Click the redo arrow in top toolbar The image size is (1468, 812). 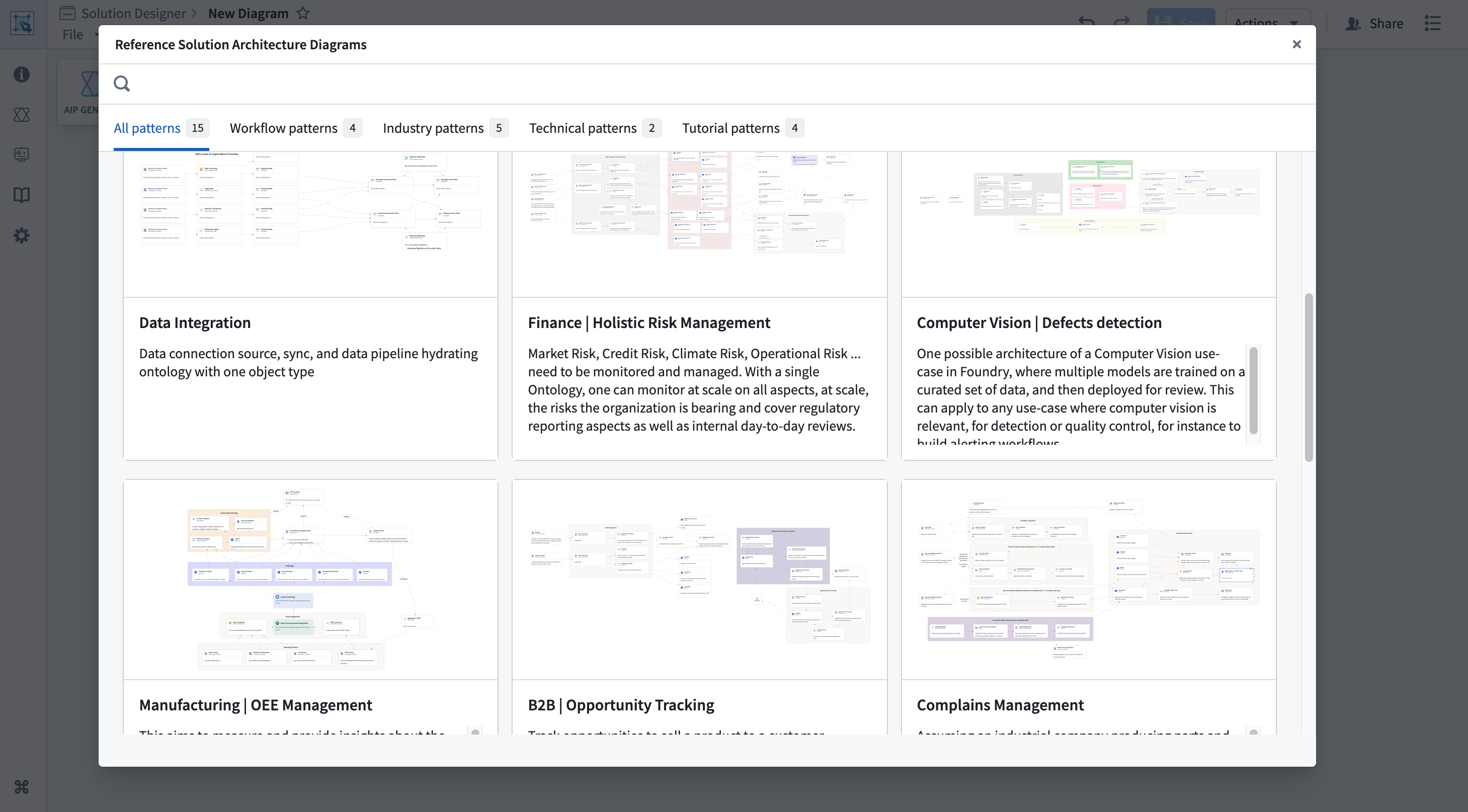click(x=1122, y=22)
